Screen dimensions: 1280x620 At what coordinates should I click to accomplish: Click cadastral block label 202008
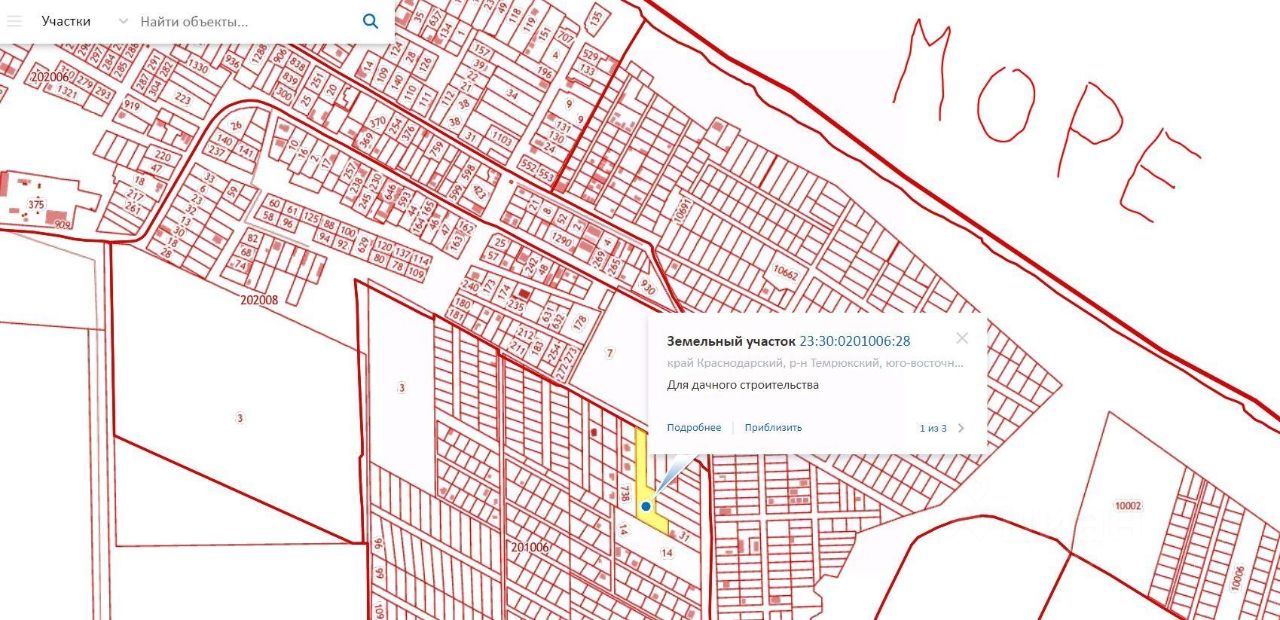pos(259,298)
